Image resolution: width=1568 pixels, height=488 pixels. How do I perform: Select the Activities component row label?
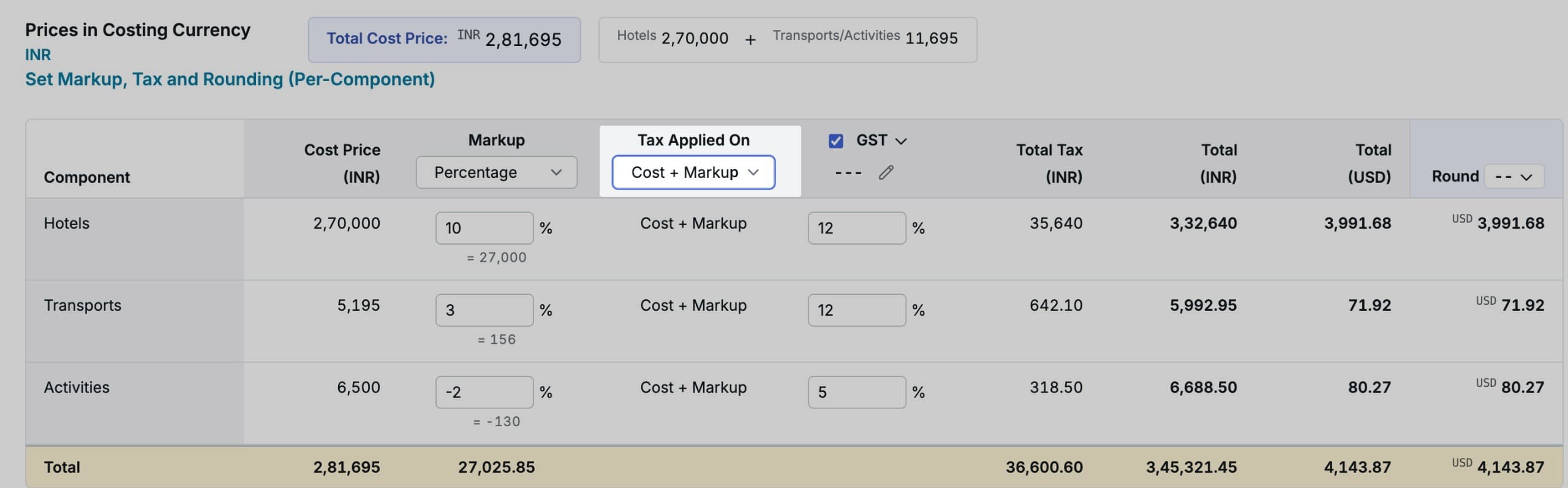click(x=77, y=387)
